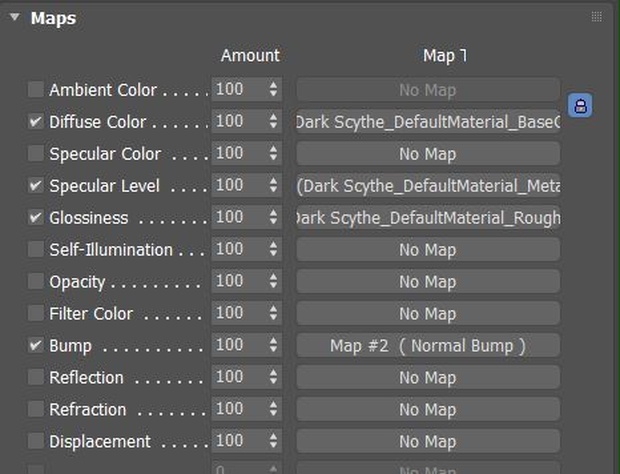Open the Diffuse Color BaseColor map button
The height and width of the screenshot is (474, 620).
428,121
